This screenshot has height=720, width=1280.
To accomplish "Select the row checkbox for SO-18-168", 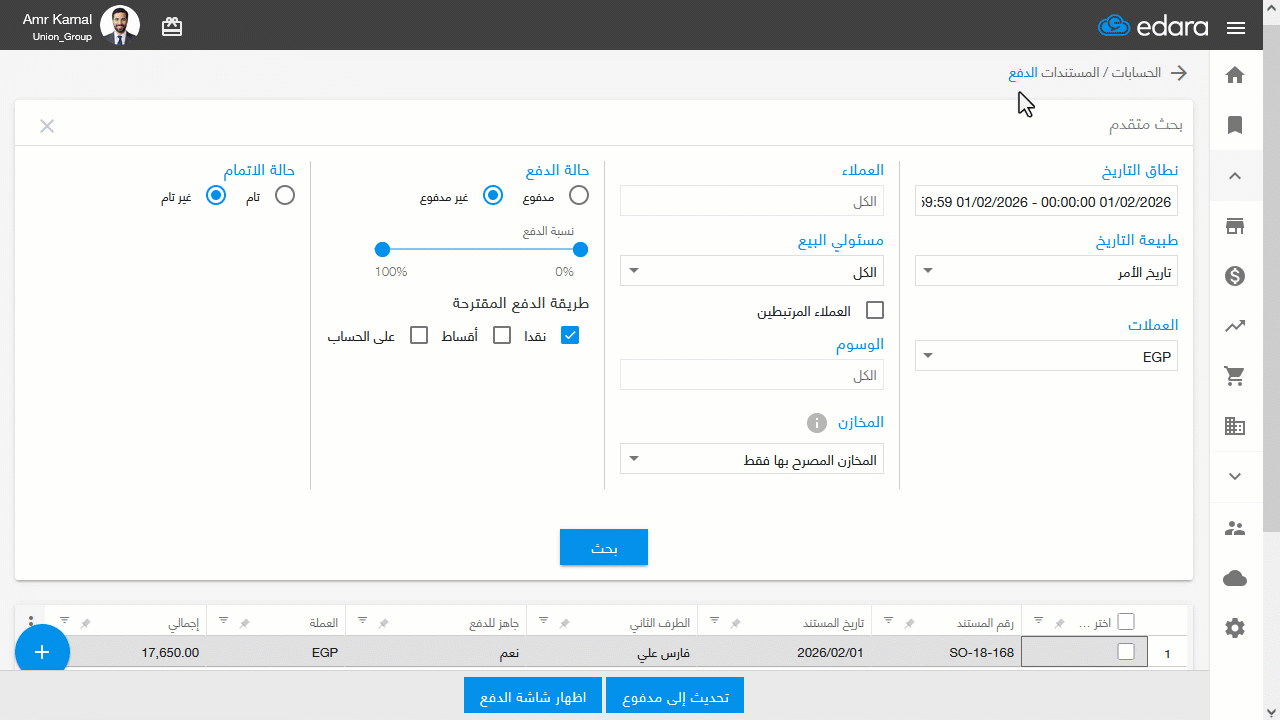I will coord(1126,652).
